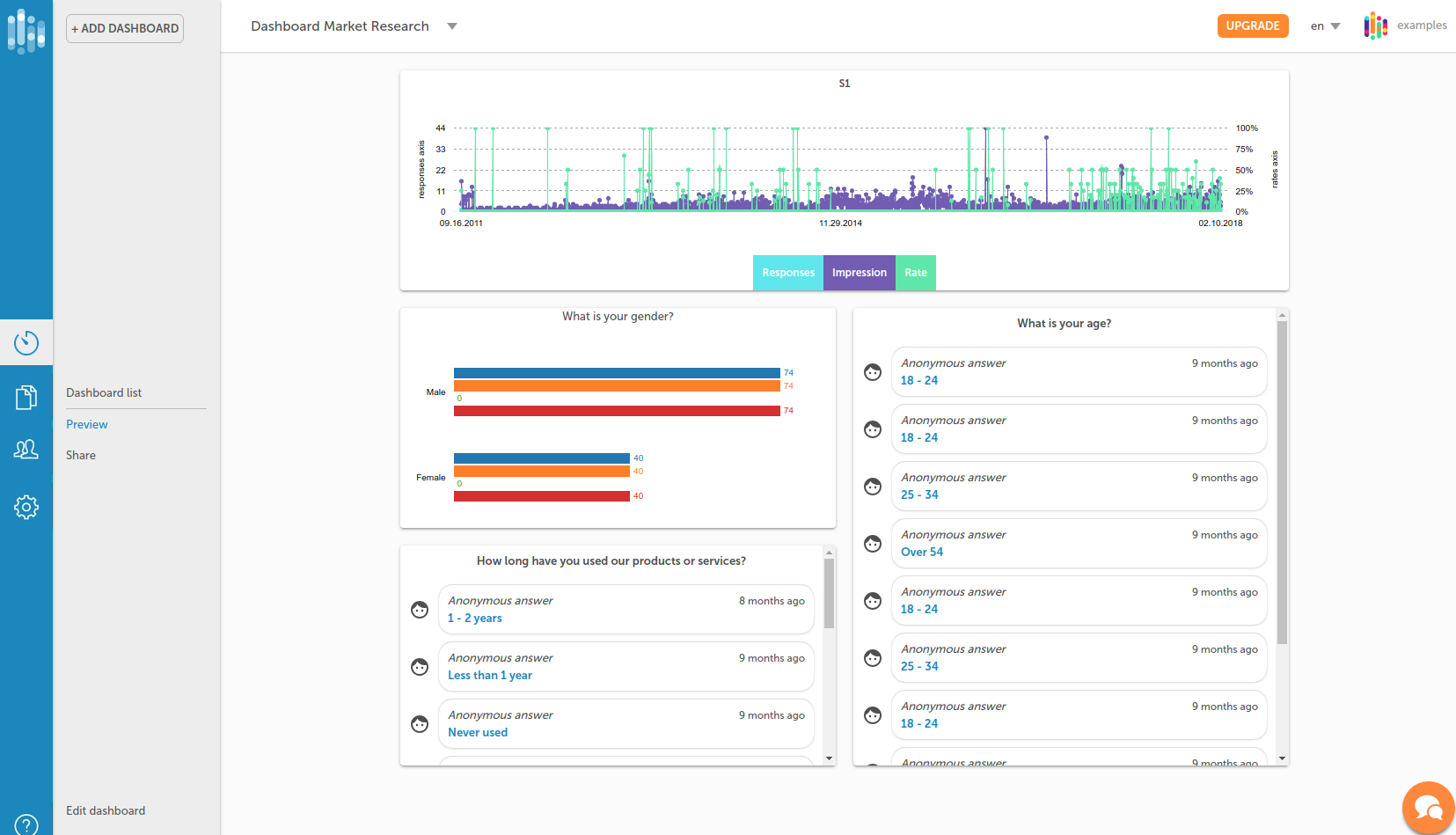The height and width of the screenshot is (835, 1456).
Task: Toggle the Responses series in chart
Action: 787,273
